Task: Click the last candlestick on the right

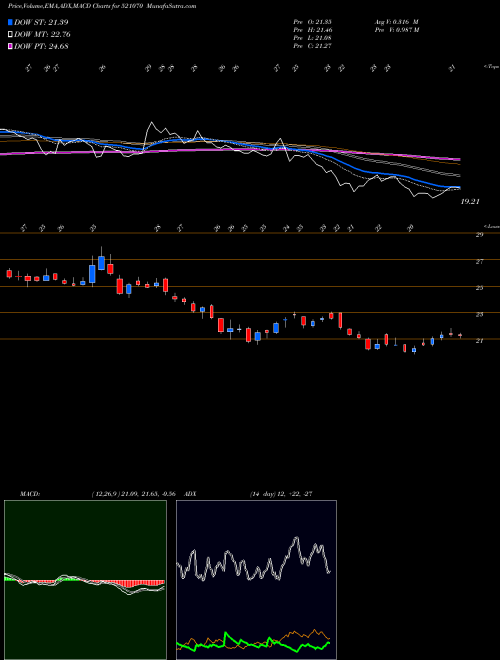Action: 460,335
